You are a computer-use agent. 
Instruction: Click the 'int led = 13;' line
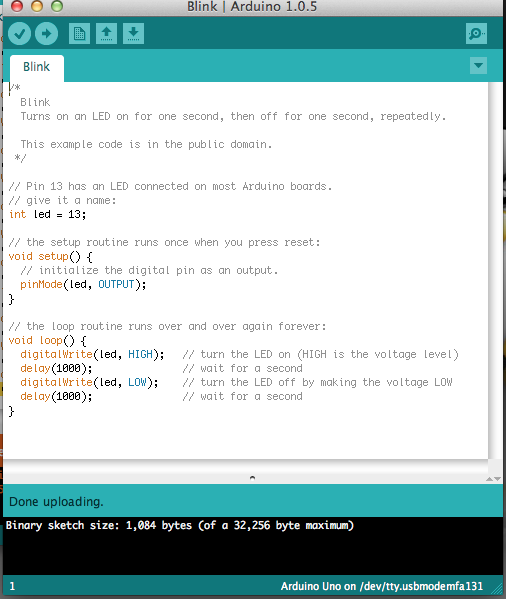[47, 214]
